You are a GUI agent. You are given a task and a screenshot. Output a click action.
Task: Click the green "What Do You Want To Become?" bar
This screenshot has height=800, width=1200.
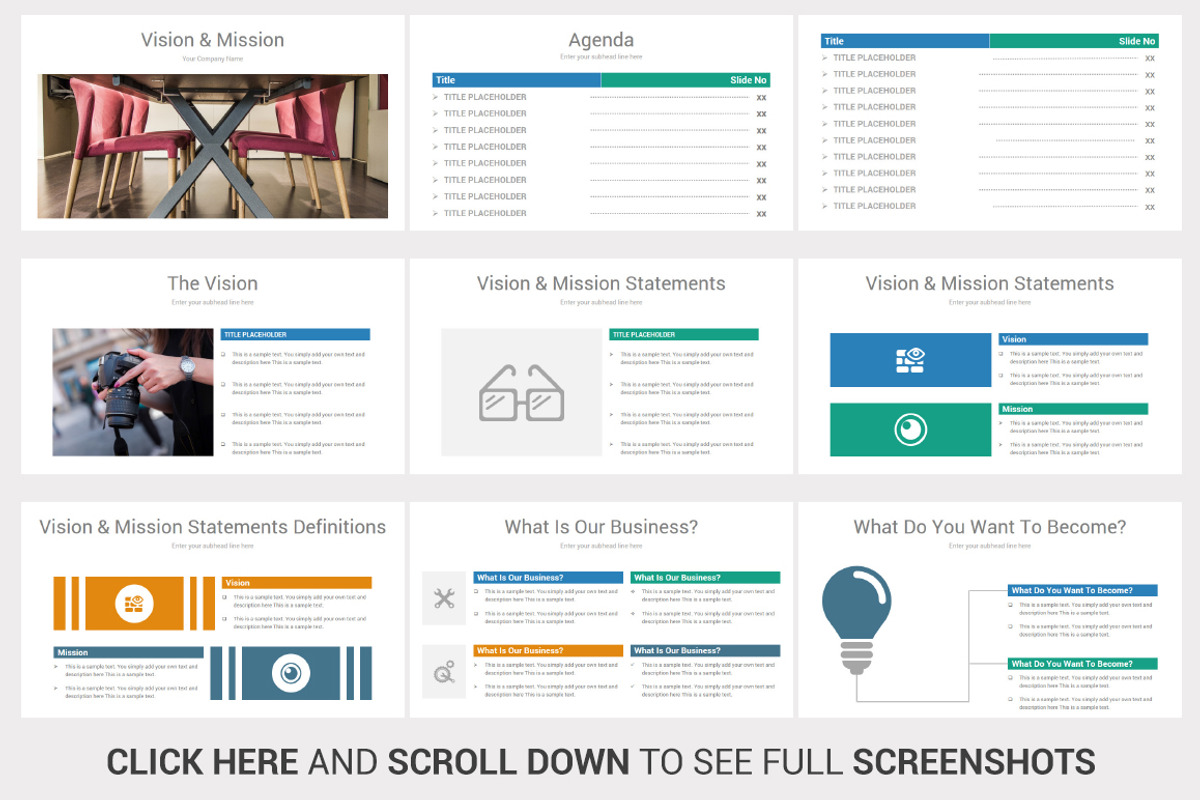coord(1083,663)
